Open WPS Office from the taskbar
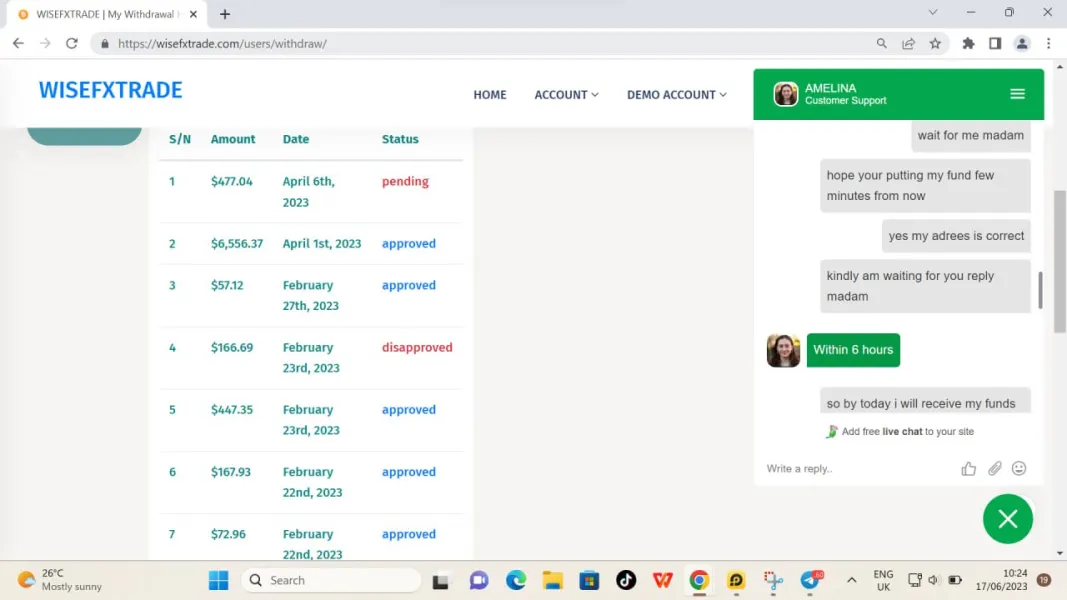The image size is (1067, 600). [x=662, y=580]
